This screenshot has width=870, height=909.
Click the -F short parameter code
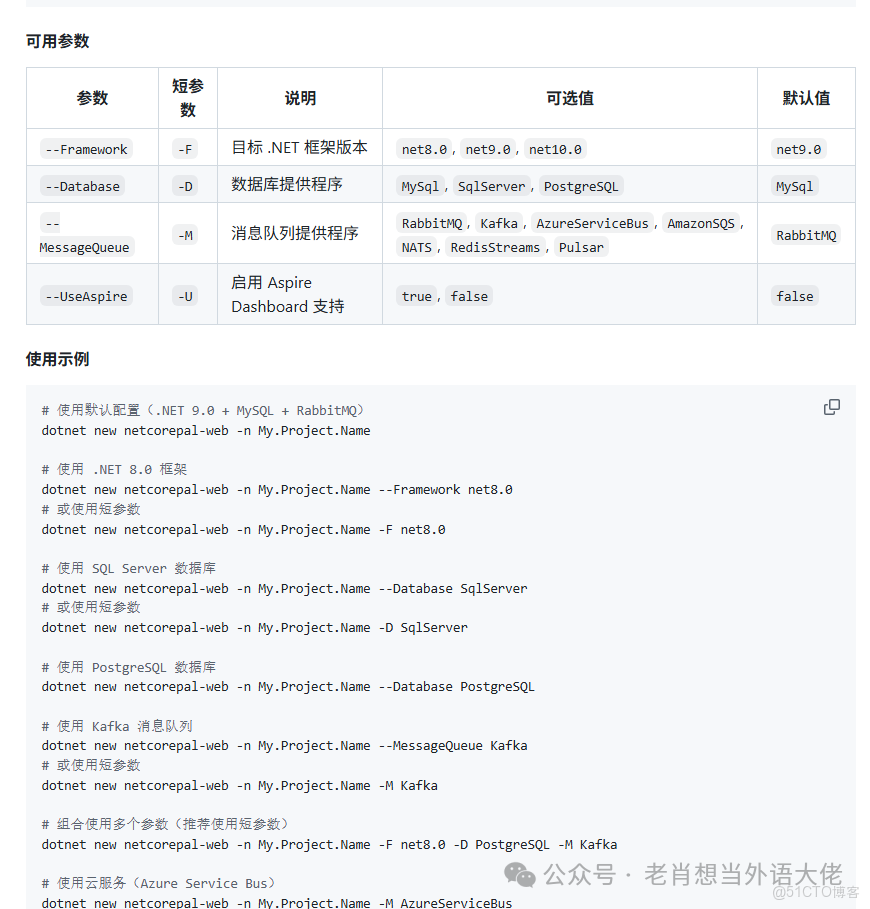[186, 148]
